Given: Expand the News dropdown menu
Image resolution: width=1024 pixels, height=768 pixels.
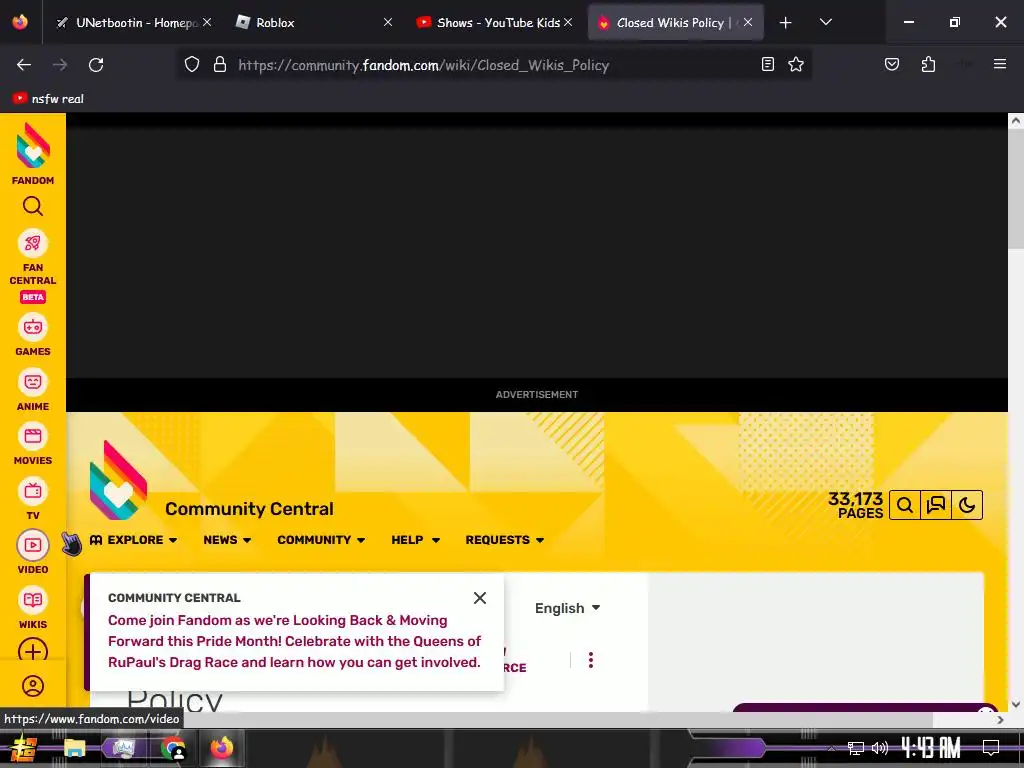Looking at the screenshot, I should click(227, 540).
